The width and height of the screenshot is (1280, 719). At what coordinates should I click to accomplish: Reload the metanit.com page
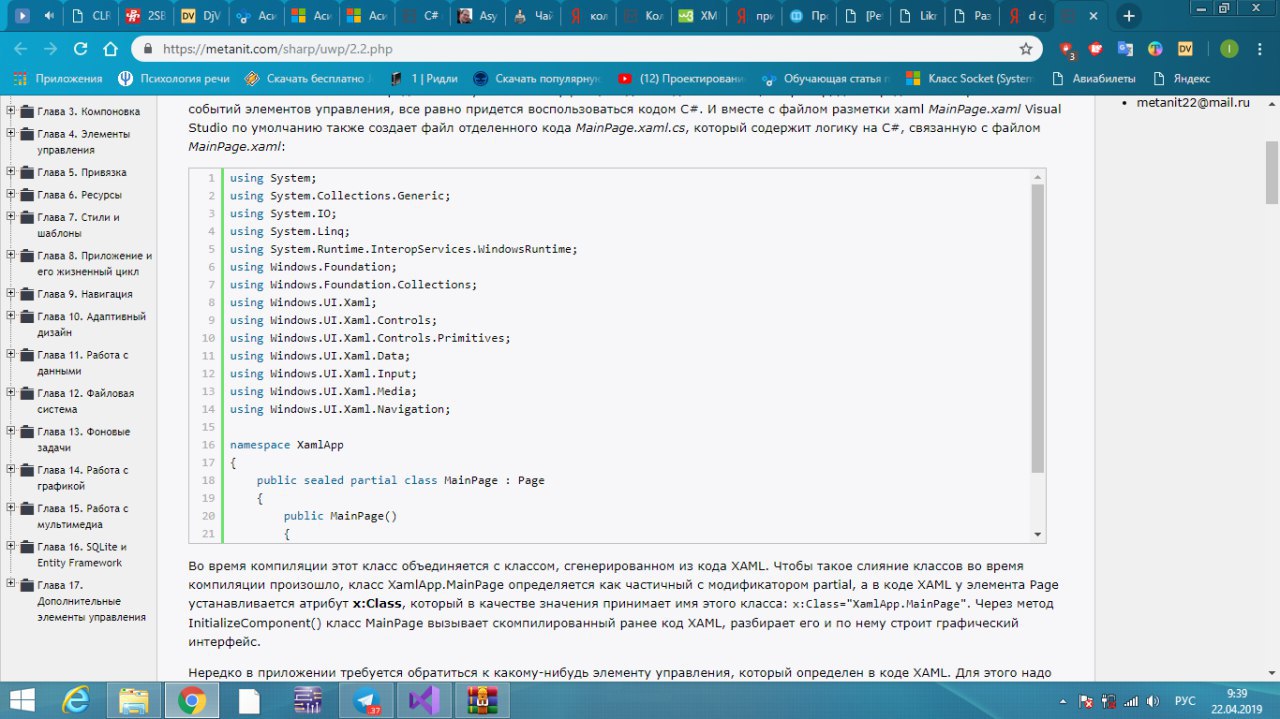80,49
